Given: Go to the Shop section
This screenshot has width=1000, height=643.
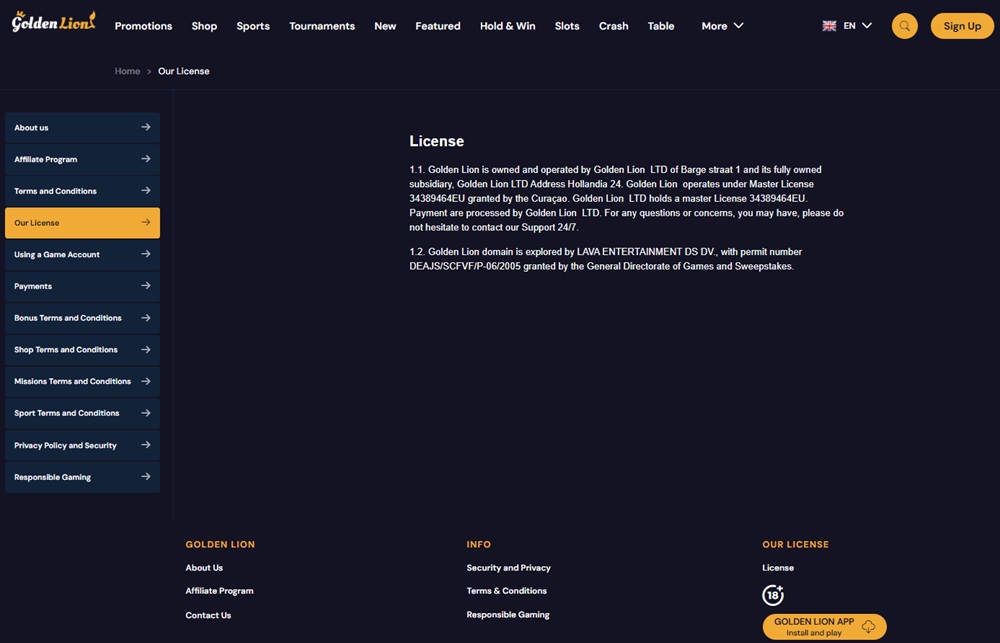Looking at the screenshot, I should [x=204, y=26].
